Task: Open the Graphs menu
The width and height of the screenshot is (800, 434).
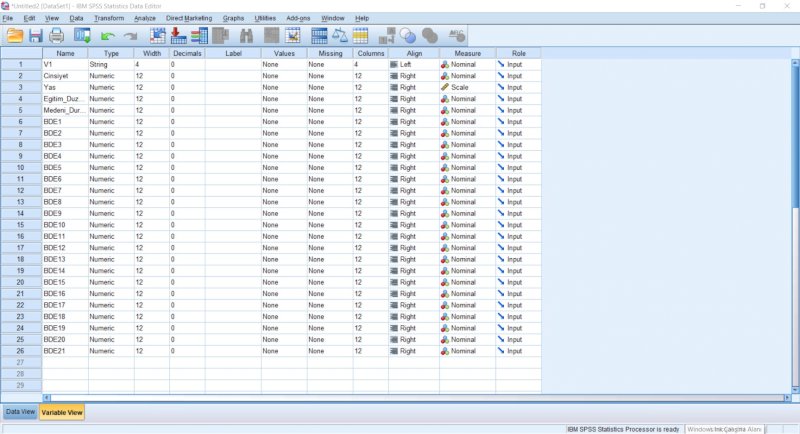Action: tap(233, 18)
